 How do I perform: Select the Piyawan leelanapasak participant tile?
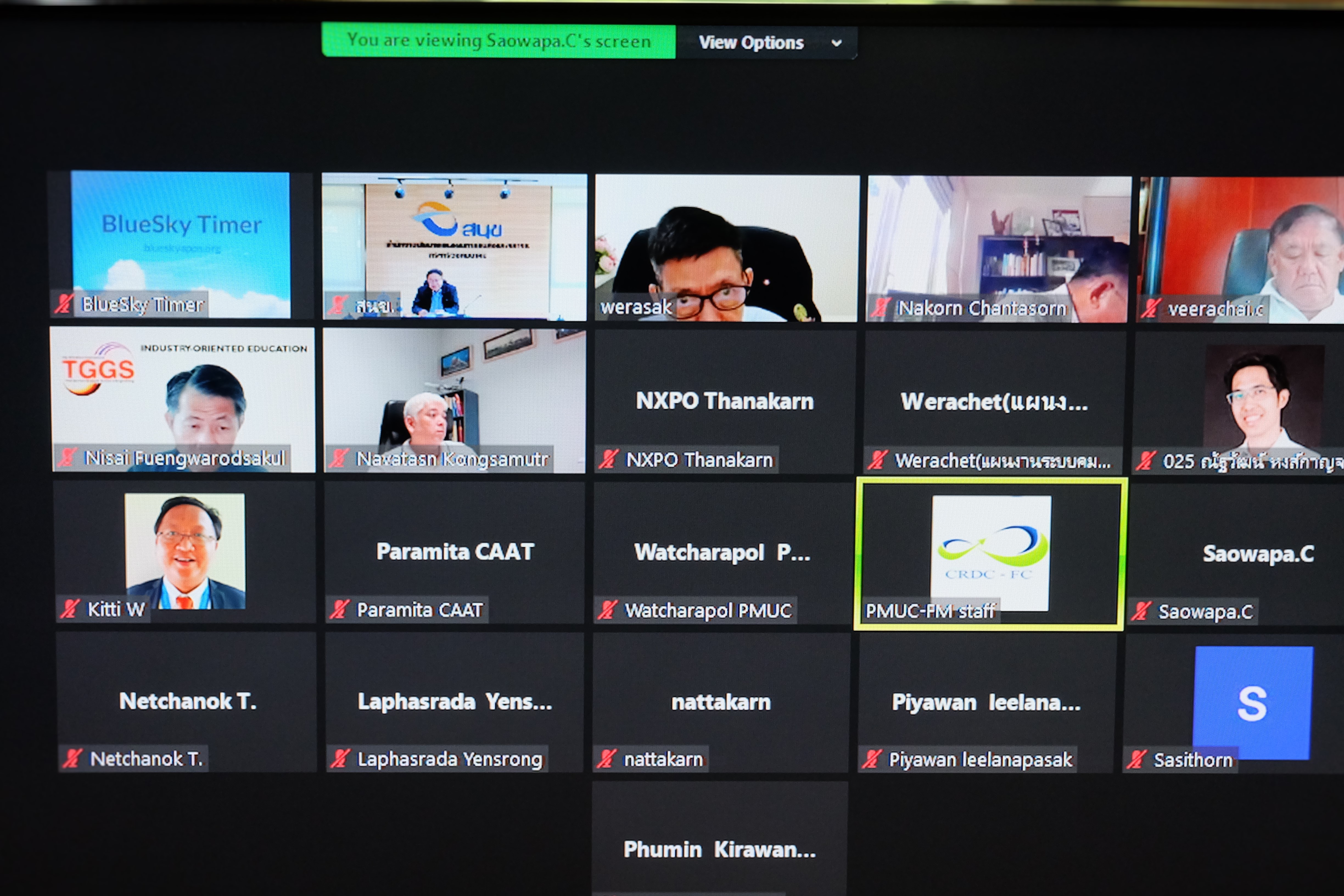click(986, 703)
